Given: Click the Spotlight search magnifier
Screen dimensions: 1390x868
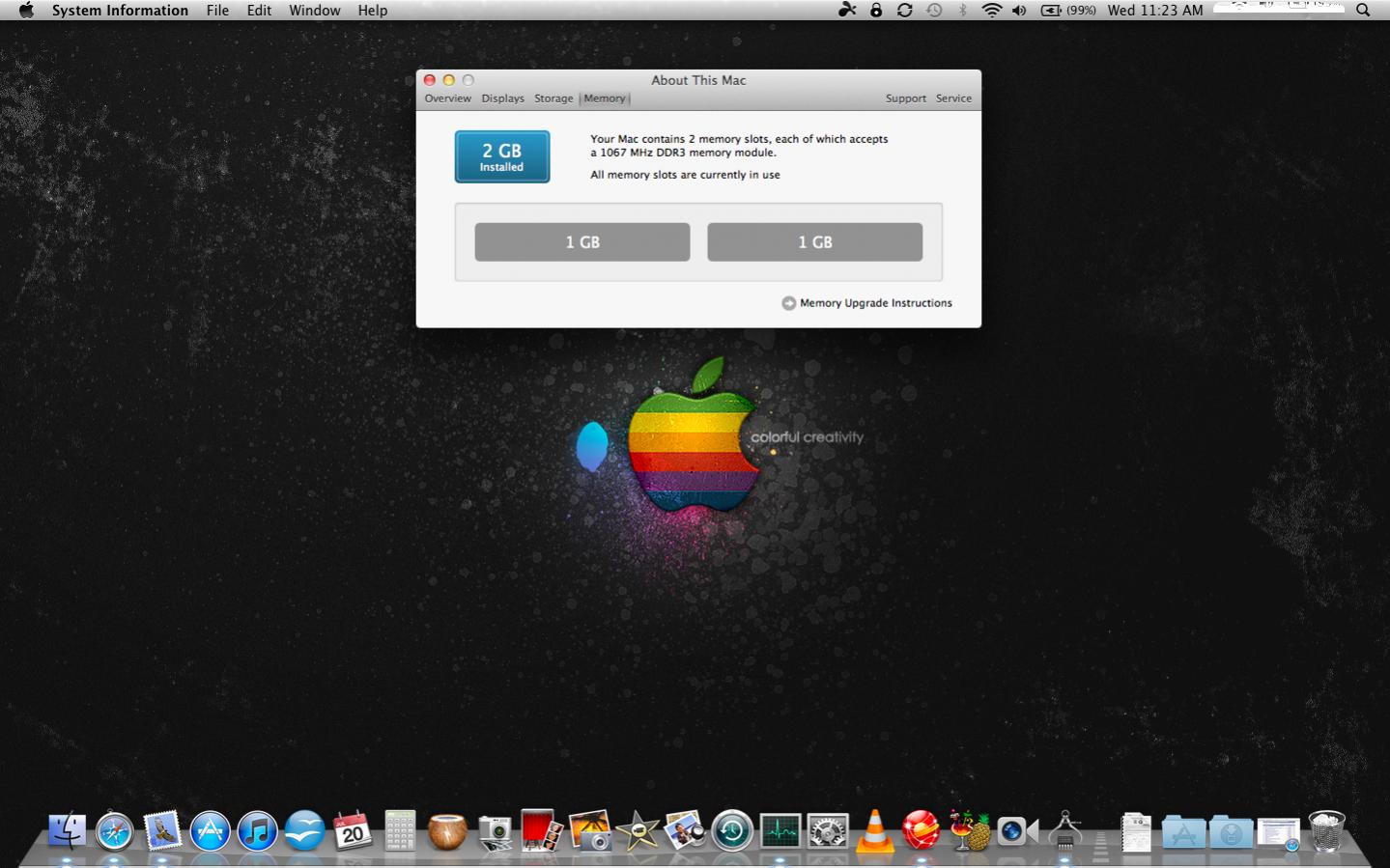Looking at the screenshot, I should point(1363,10).
